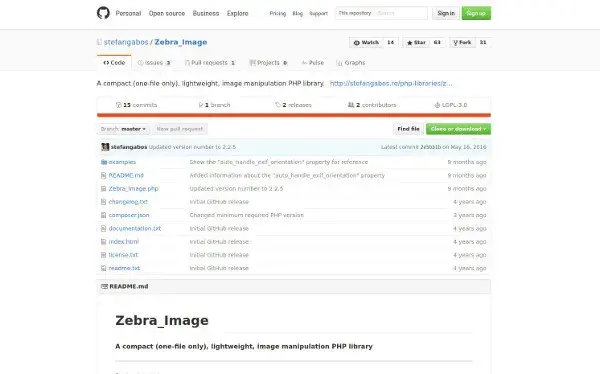Click the Watch button
The width and height of the screenshot is (600, 374).
tap(366, 42)
